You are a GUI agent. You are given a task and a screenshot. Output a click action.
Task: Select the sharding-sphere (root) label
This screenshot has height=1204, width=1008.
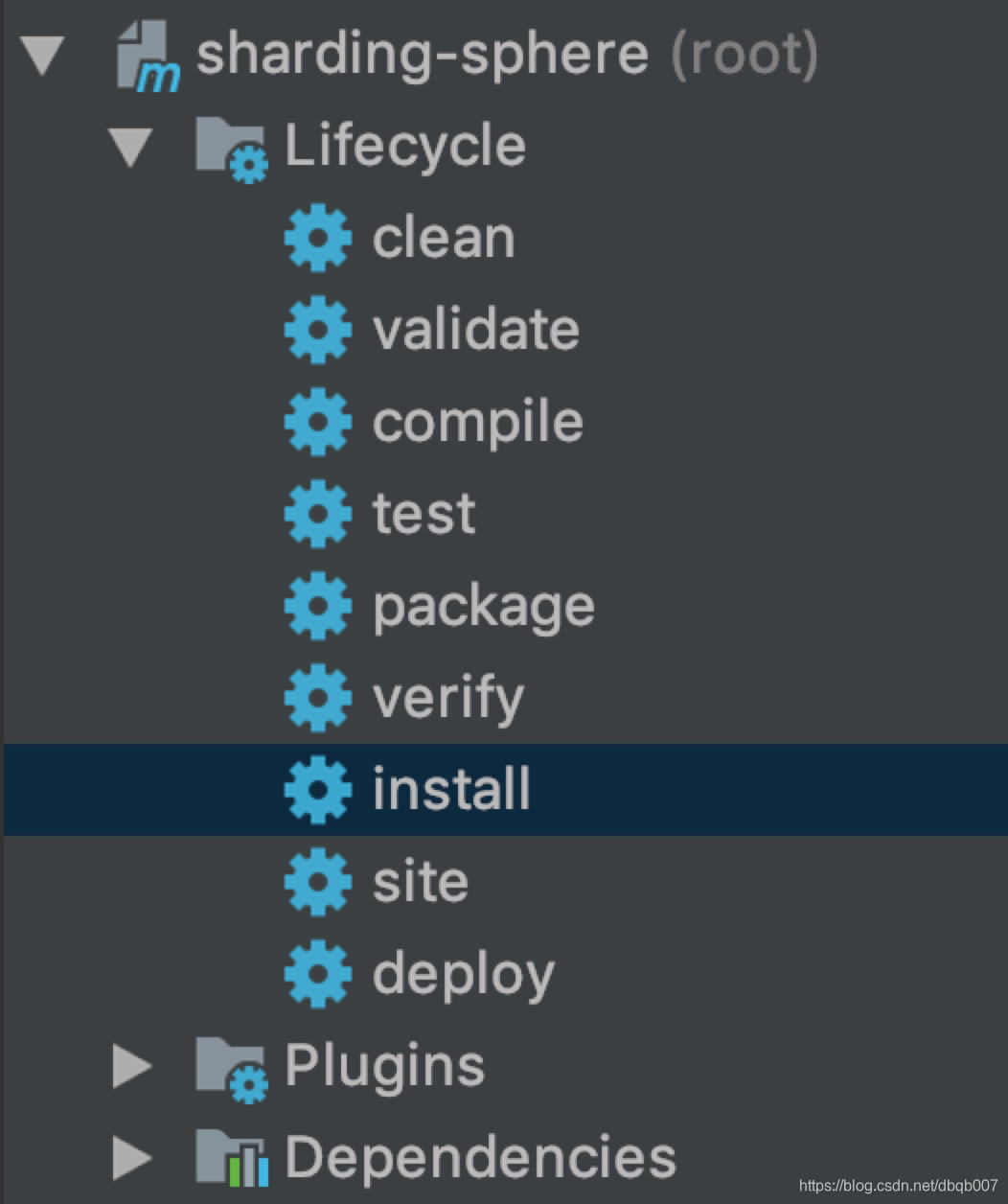(x=507, y=55)
